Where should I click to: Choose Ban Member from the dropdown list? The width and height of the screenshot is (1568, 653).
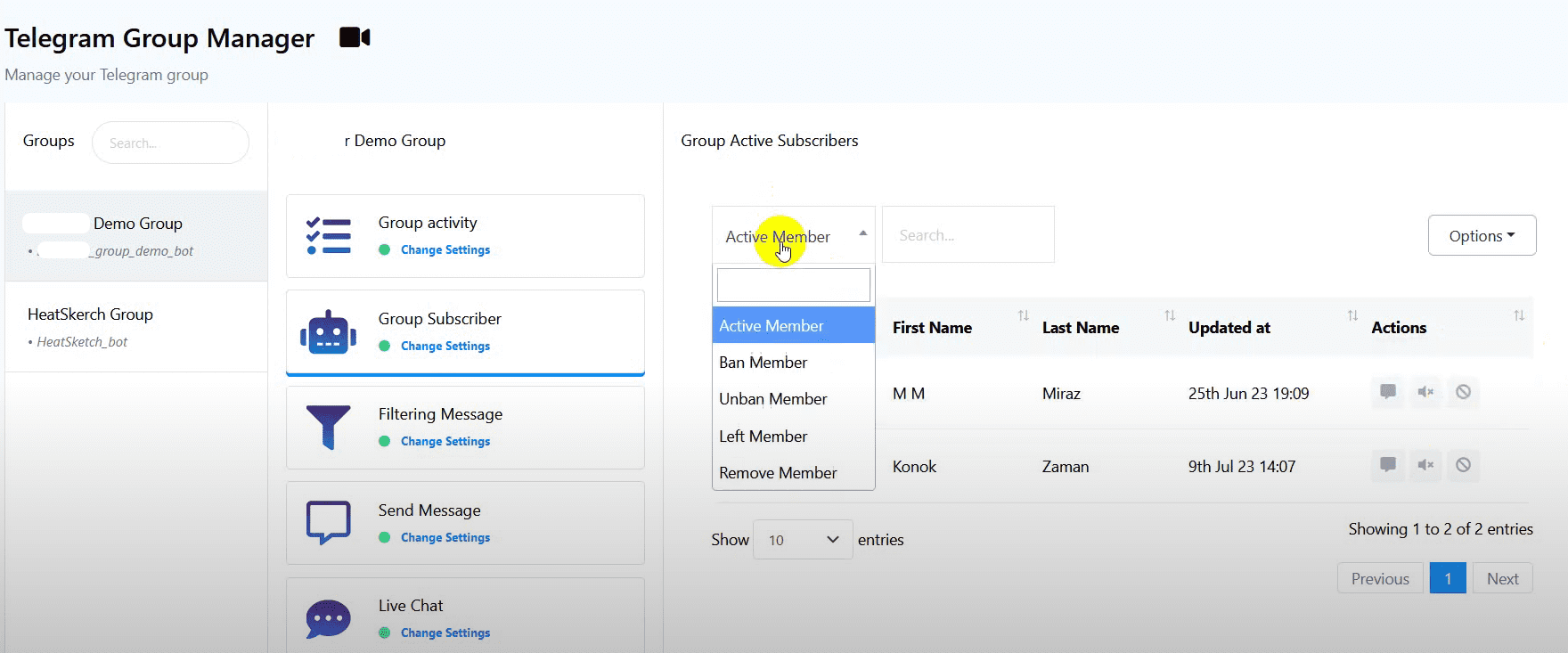point(764,363)
